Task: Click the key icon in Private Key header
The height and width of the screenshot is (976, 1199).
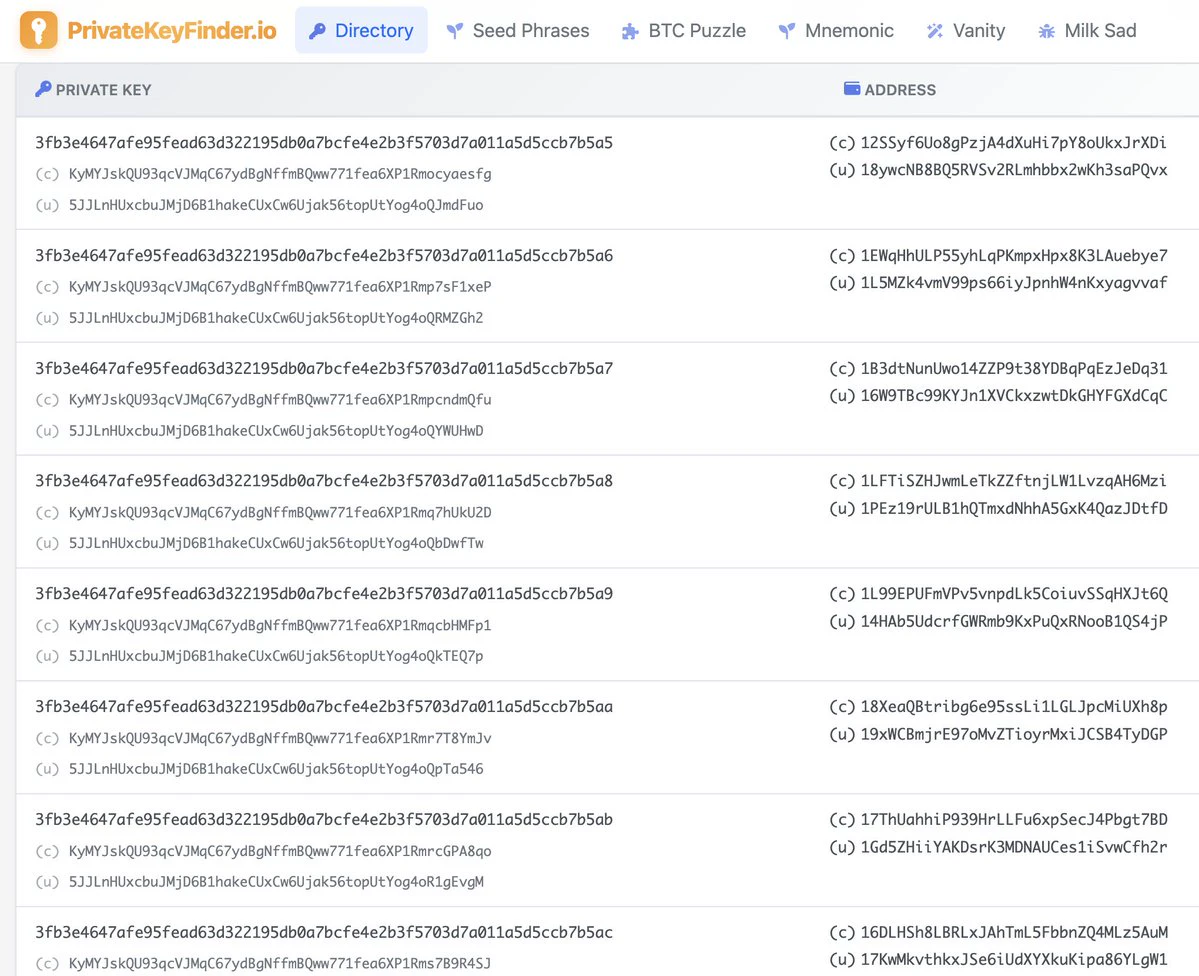Action: click(x=43, y=89)
